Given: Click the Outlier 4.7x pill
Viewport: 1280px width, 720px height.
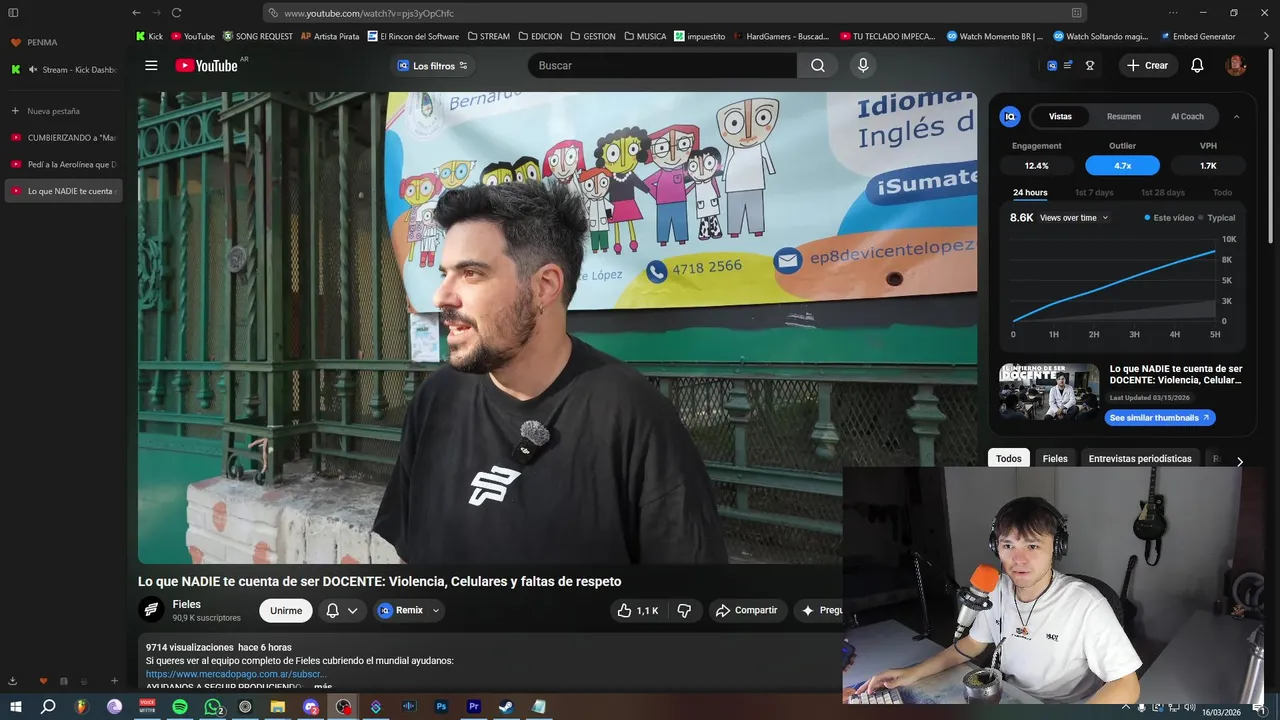Looking at the screenshot, I should [1122, 166].
